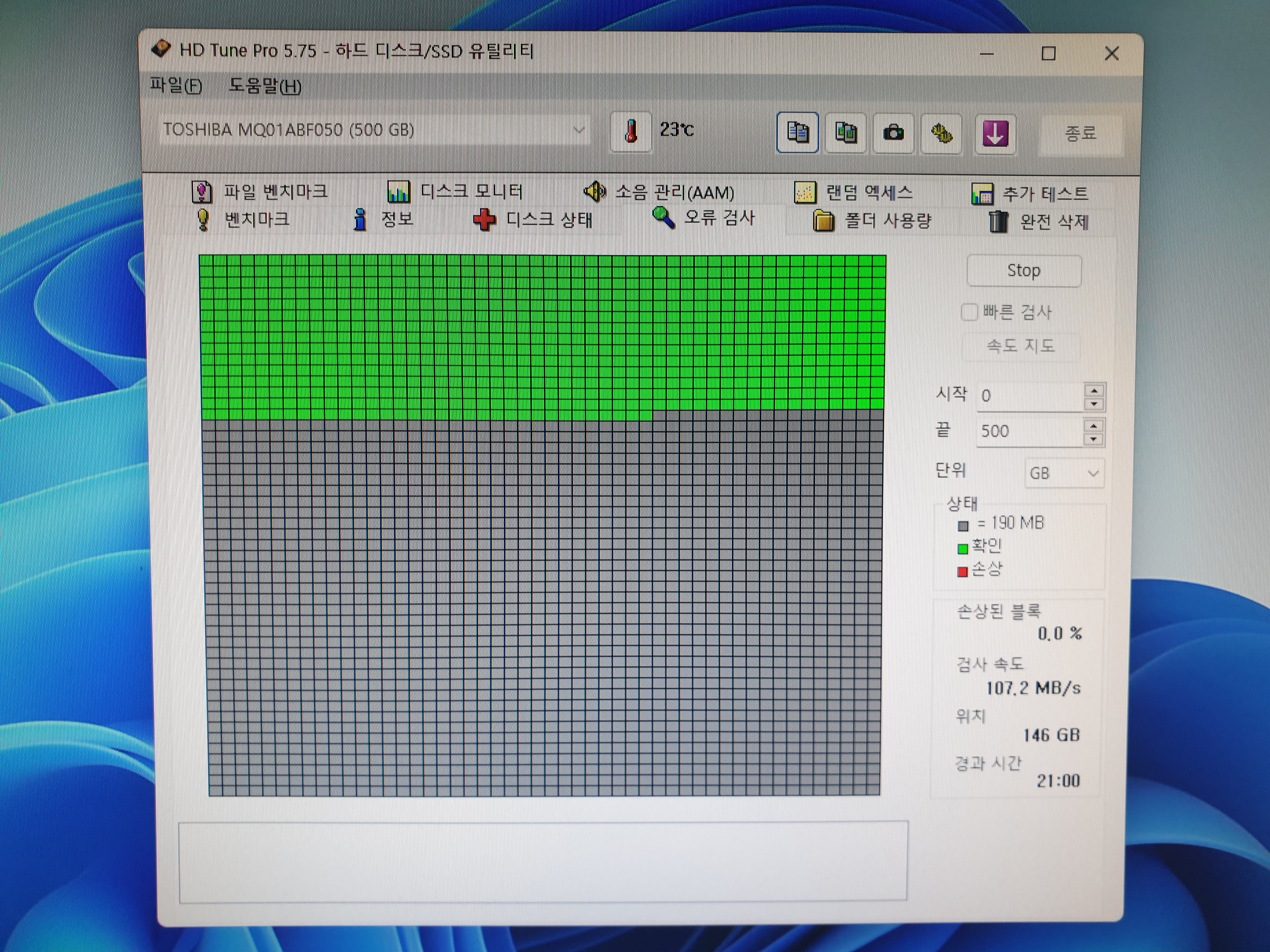Screen dimensions: 1270x952
Task: Open 도움말(H) help menu
Action: click(265, 86)
